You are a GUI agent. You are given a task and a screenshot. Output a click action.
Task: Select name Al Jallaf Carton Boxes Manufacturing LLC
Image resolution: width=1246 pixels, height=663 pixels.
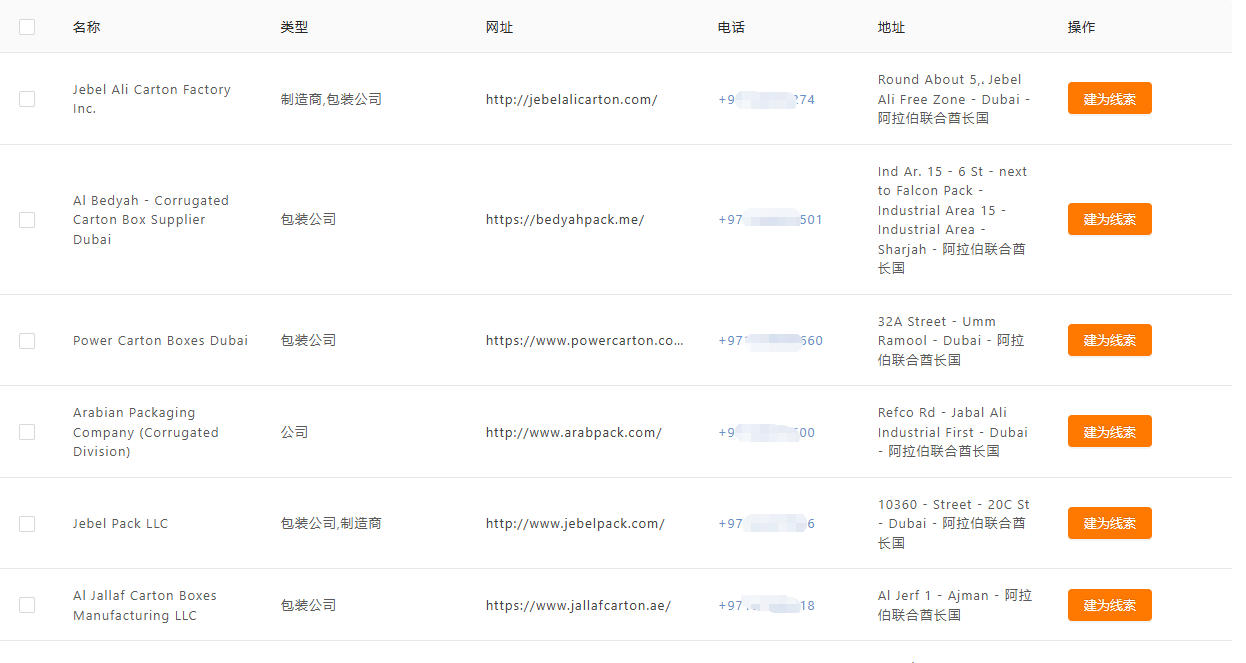[145, 605]
